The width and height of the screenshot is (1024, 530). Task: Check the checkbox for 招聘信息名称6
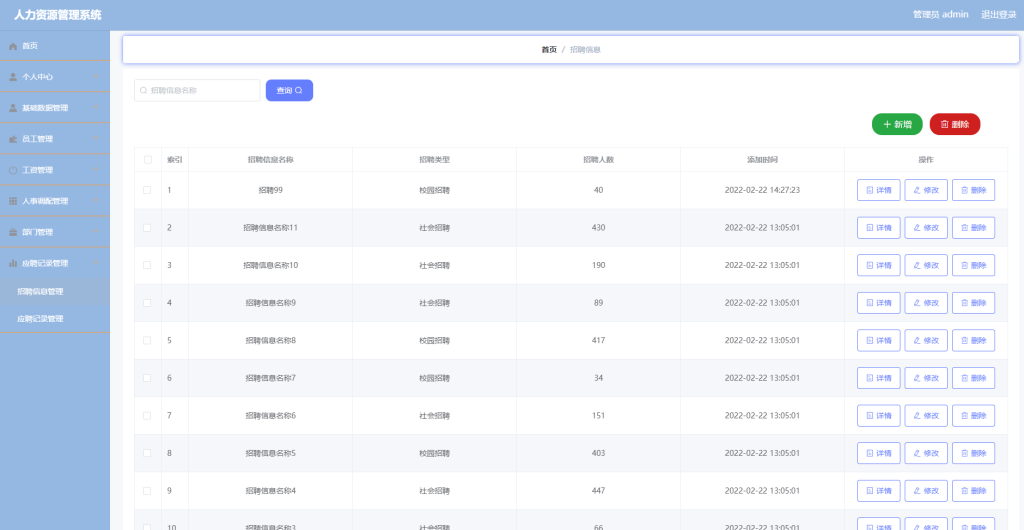tap(148, 415)
